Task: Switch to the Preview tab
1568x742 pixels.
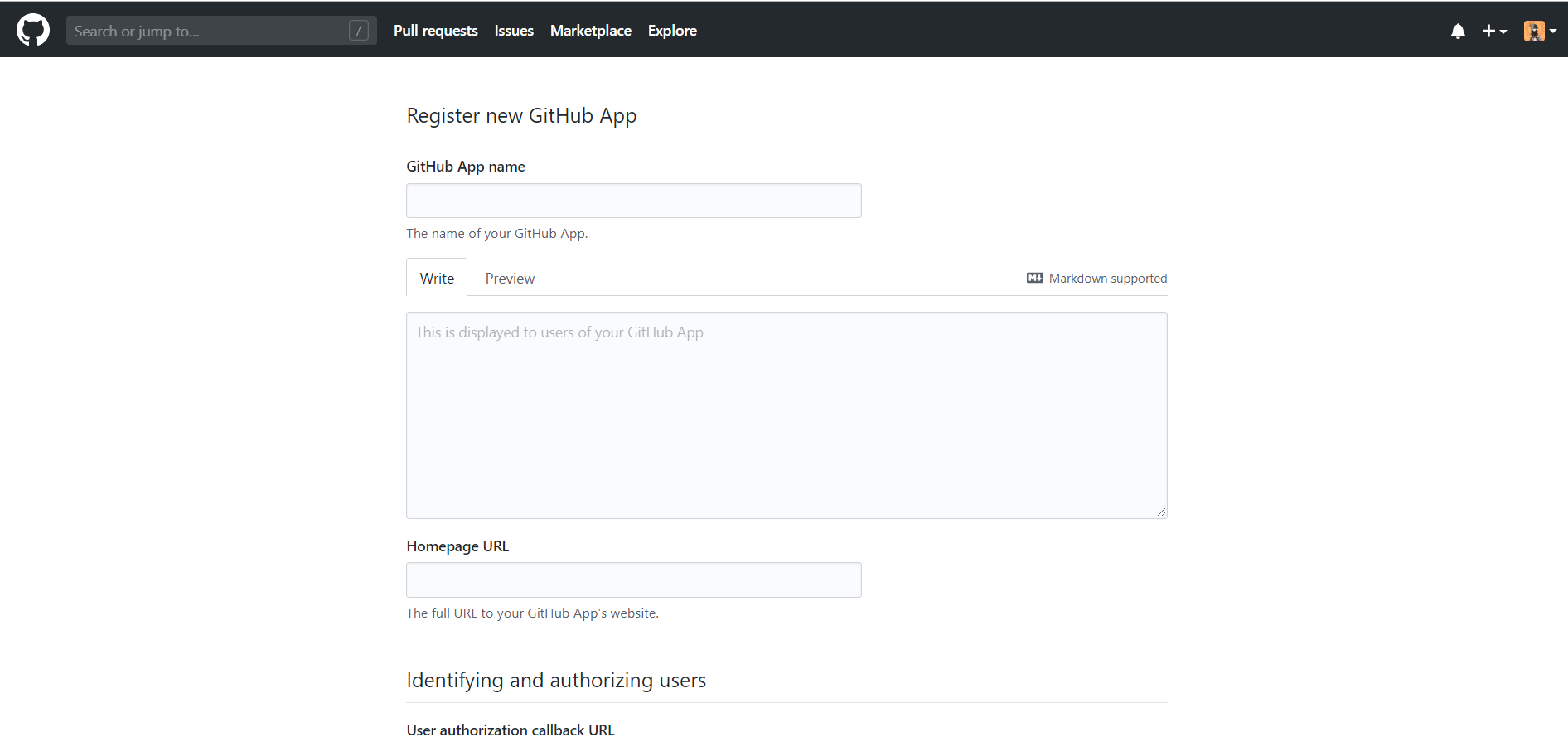Action: click(510, 278)
